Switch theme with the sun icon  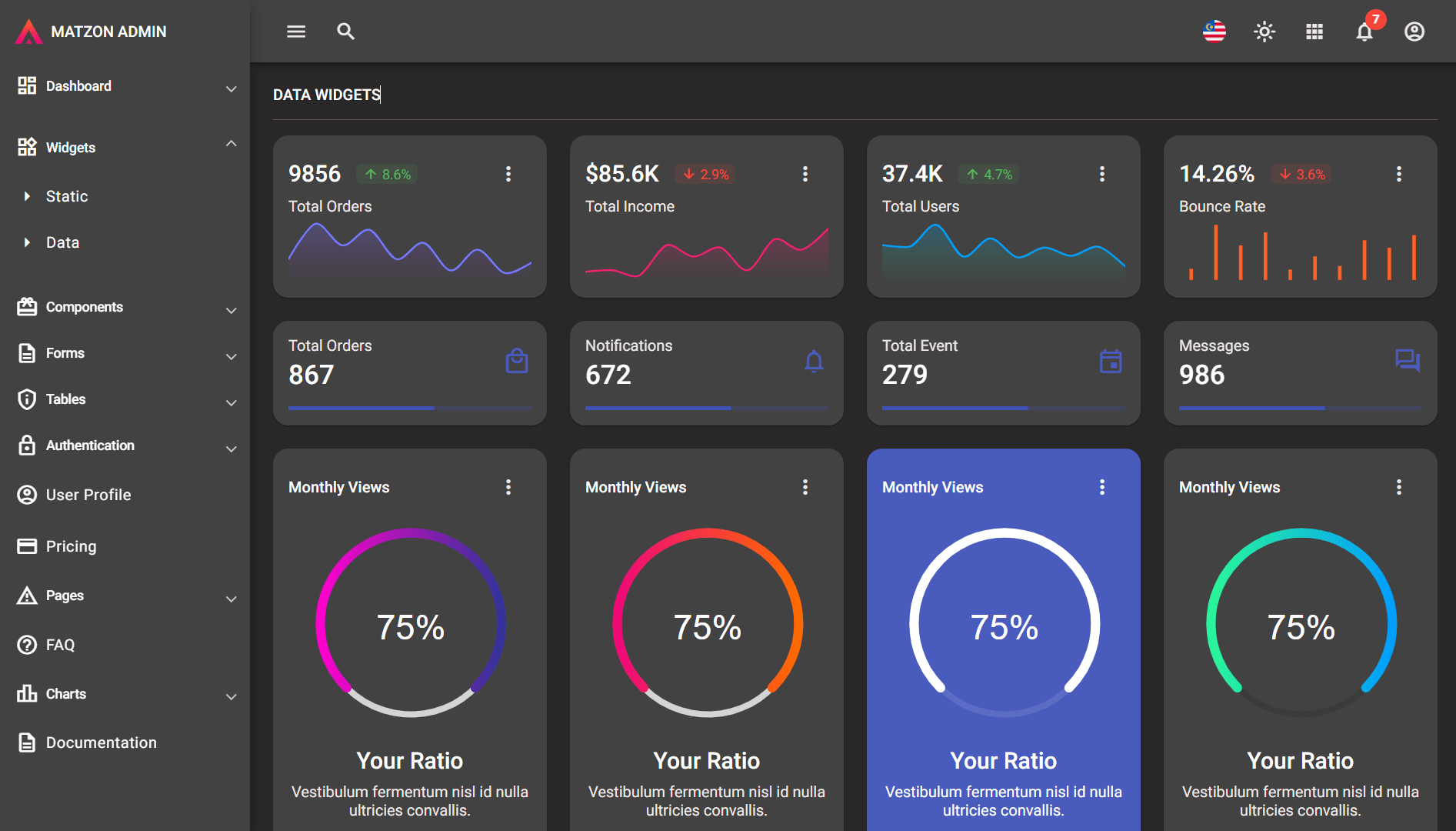click(x=1264, y=32)
